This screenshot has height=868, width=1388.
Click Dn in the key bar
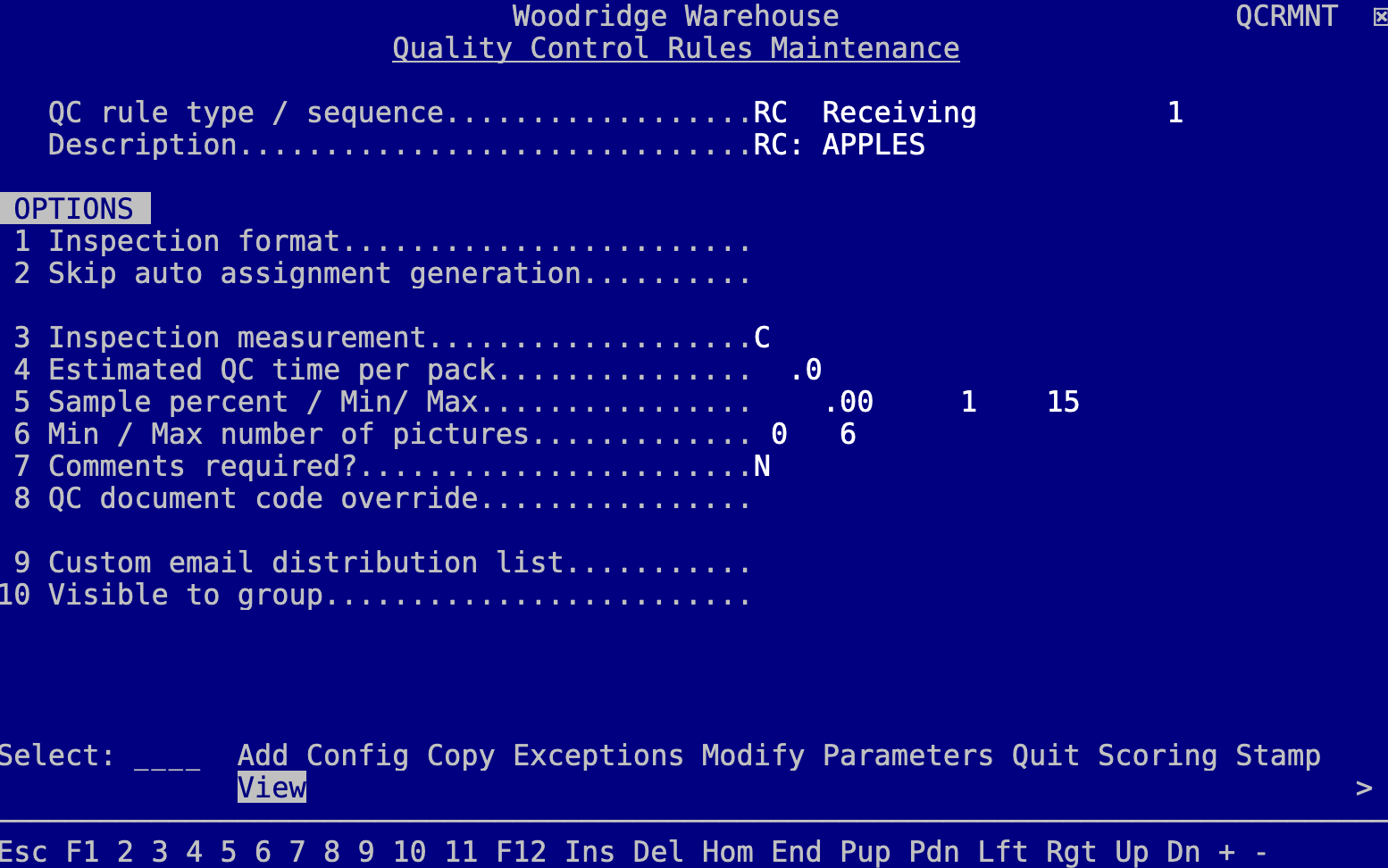point(1183,852)
